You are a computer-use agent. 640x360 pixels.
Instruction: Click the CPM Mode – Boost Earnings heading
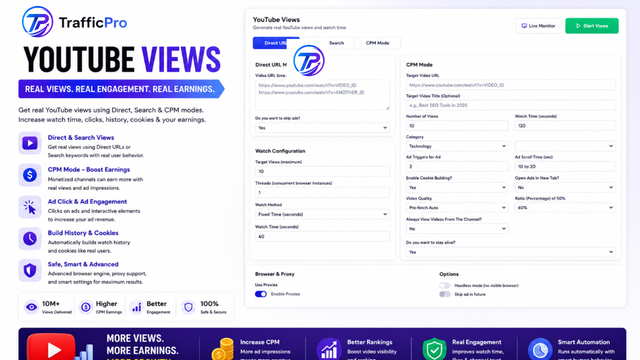coord(89,169)
